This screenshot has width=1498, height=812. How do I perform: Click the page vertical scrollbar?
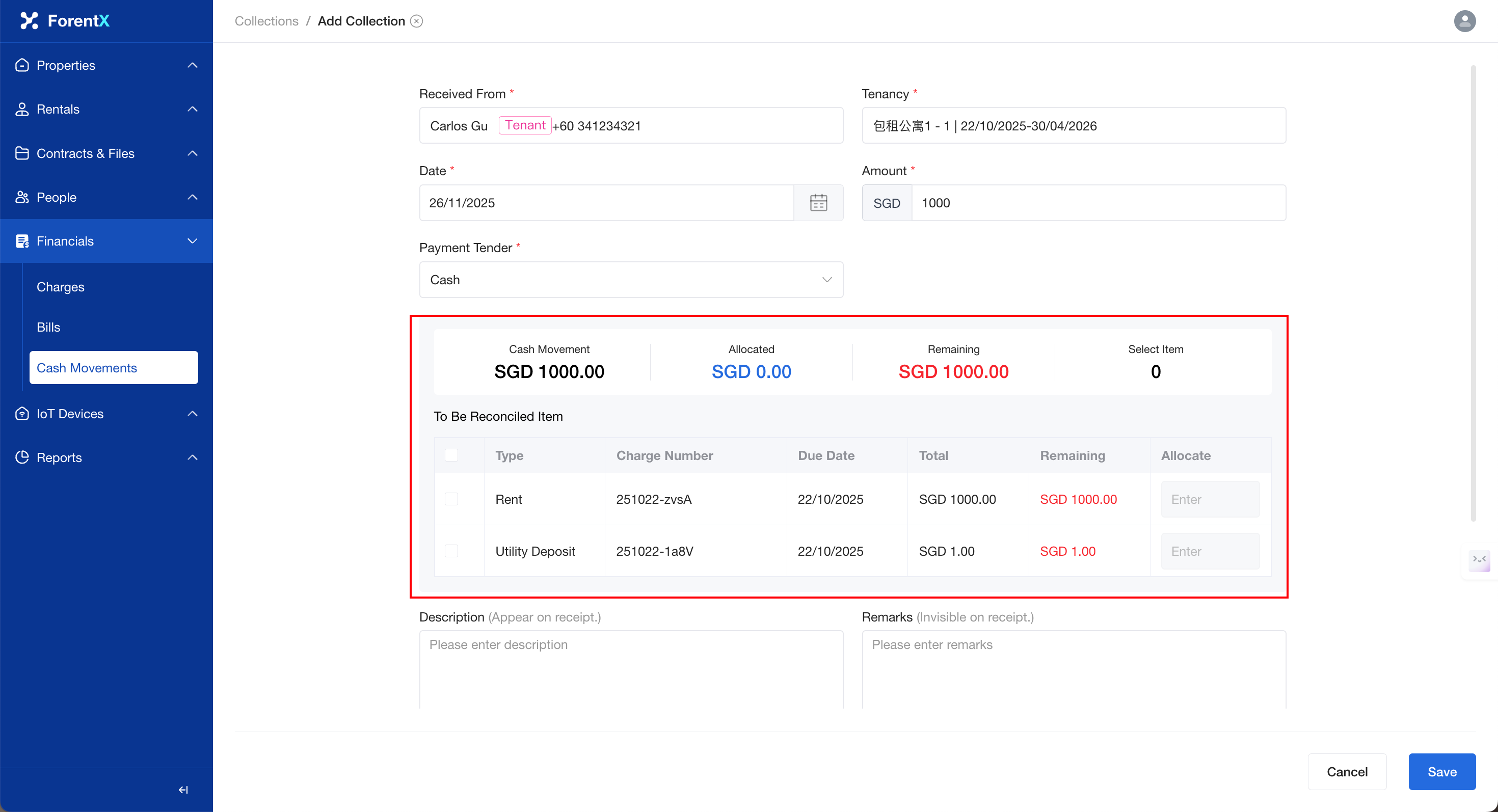[1473, 291]
